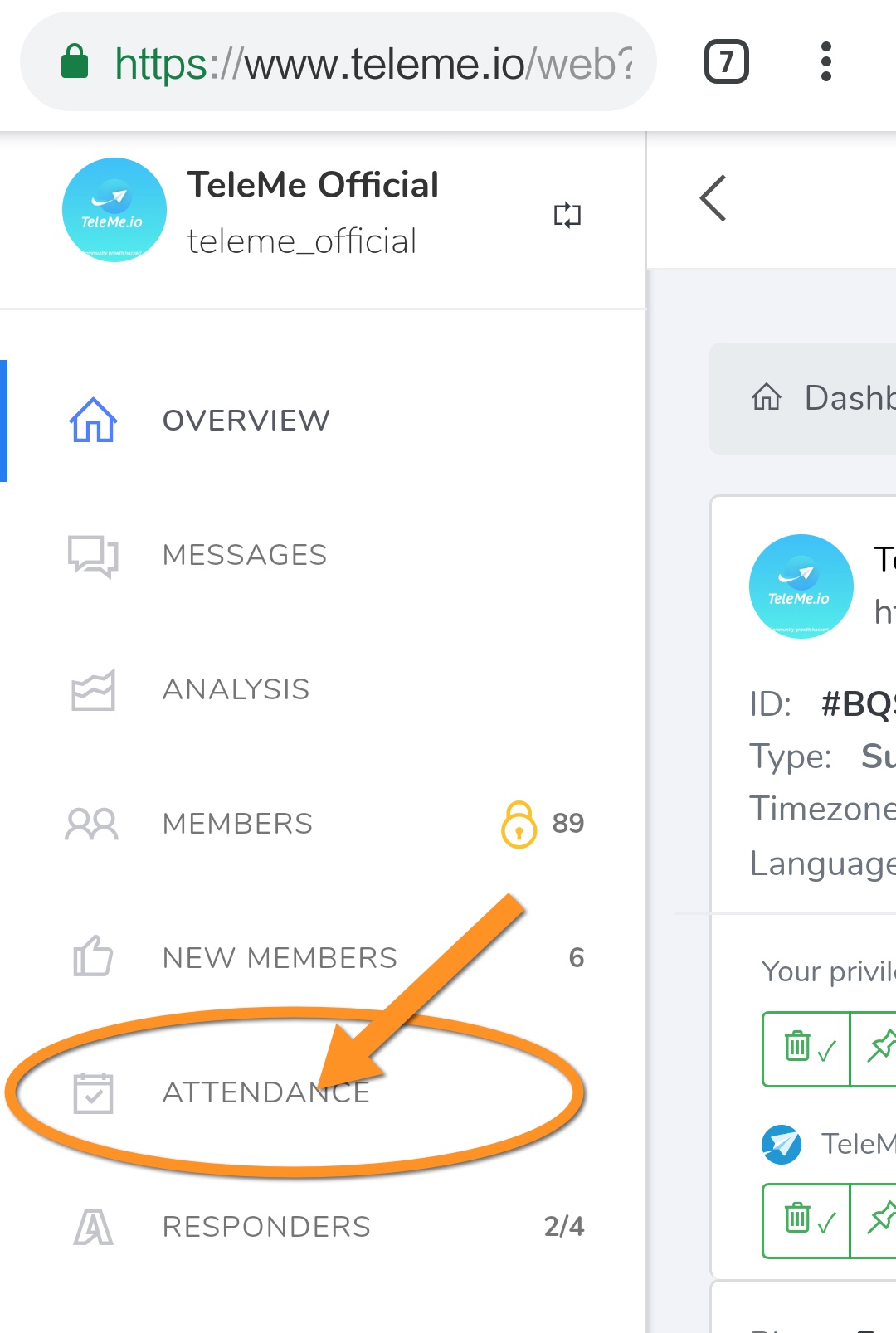Select the Analysis chart icon

tap(93, 690)
